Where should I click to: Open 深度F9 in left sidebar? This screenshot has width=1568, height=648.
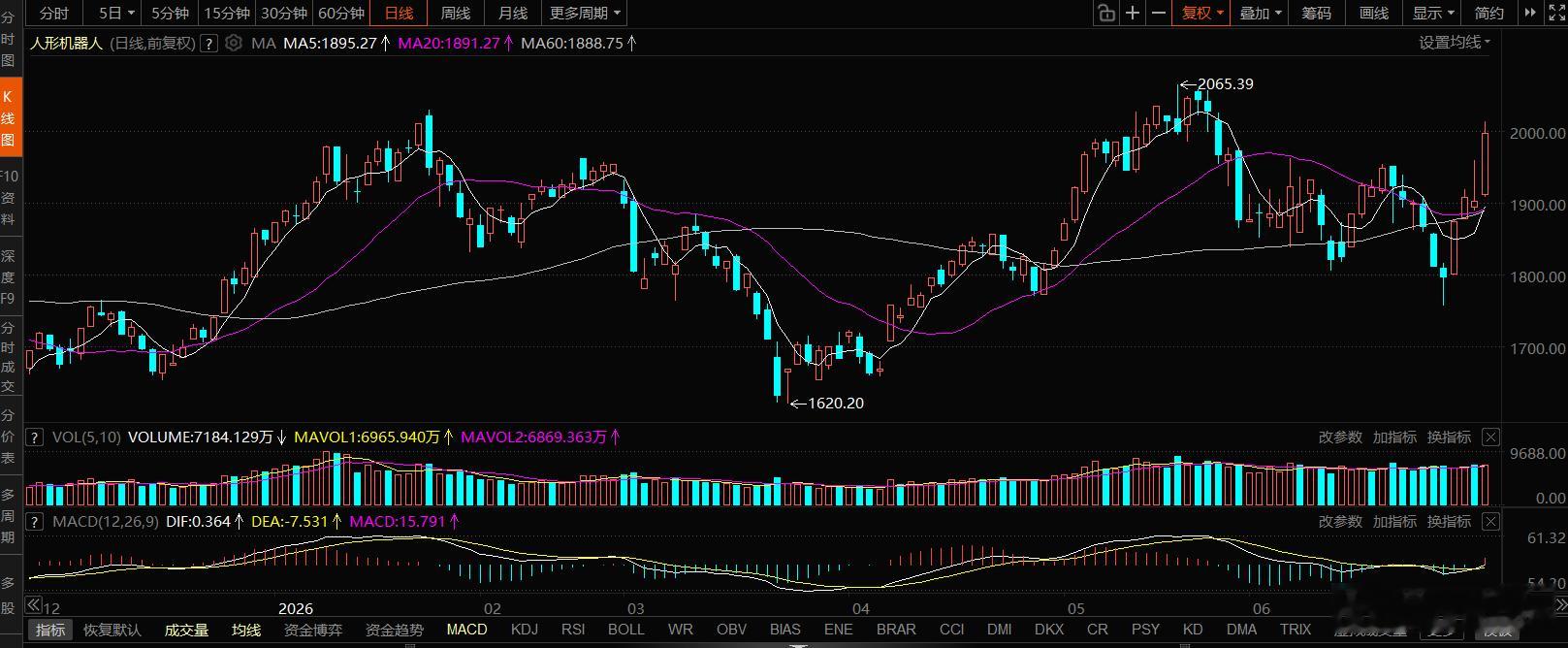tap(8, 277)
